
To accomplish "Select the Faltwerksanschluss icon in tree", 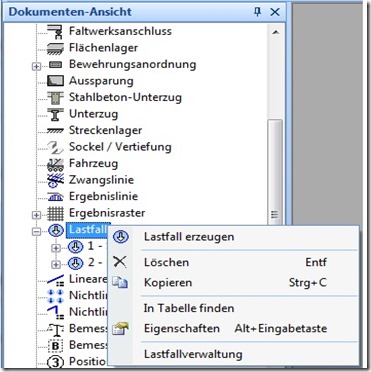I will click(x=55, y=31).
